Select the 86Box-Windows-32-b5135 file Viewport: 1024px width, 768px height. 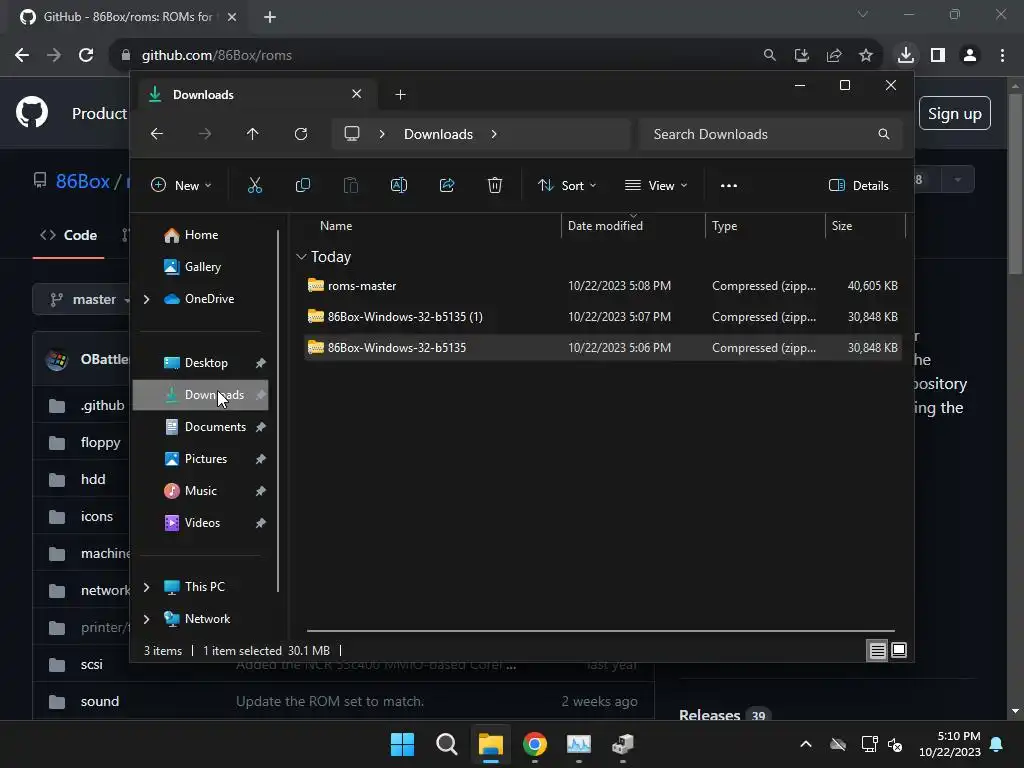(x=603, y=347)
